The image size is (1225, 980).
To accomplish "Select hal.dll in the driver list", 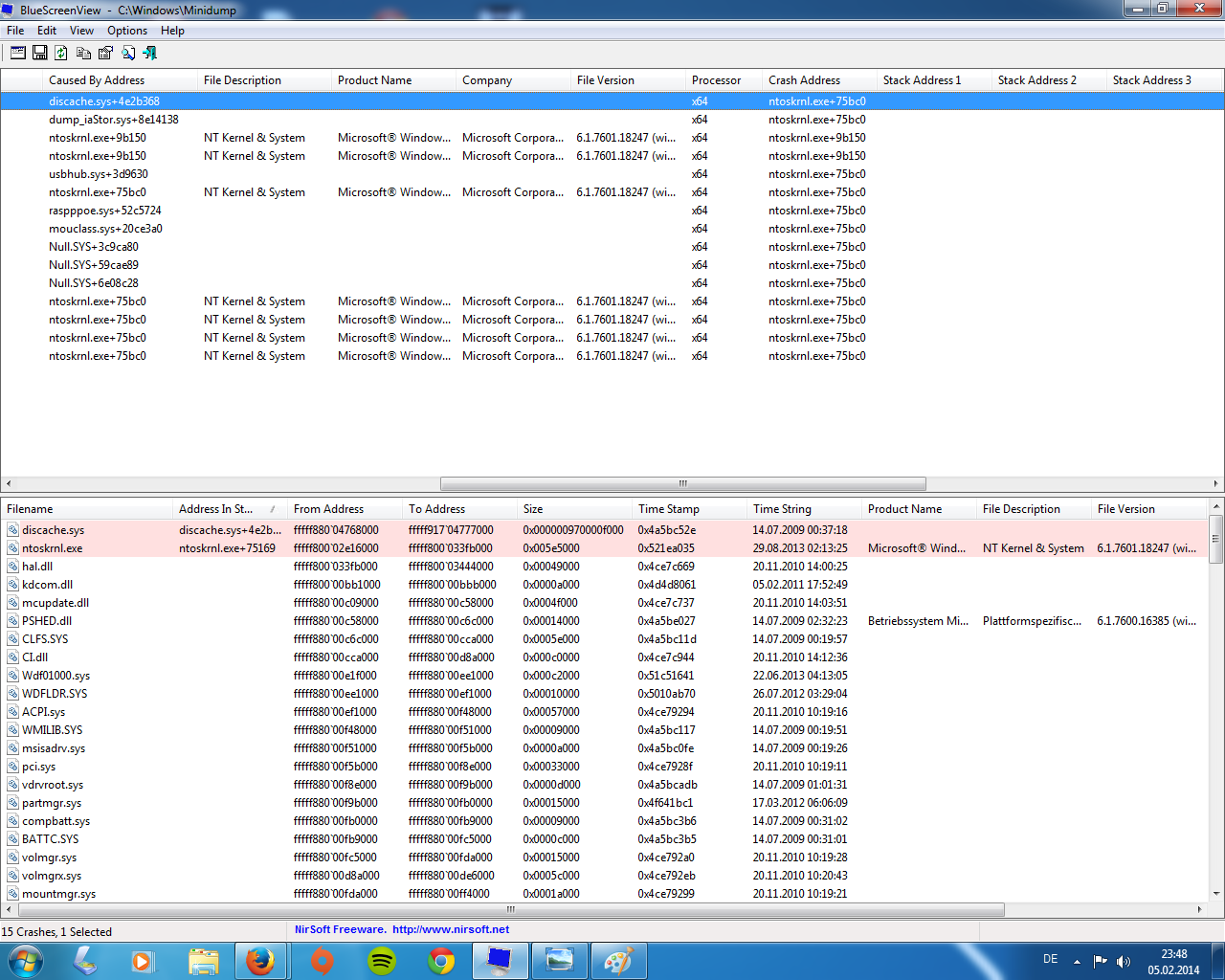I will tap(605, 567).
